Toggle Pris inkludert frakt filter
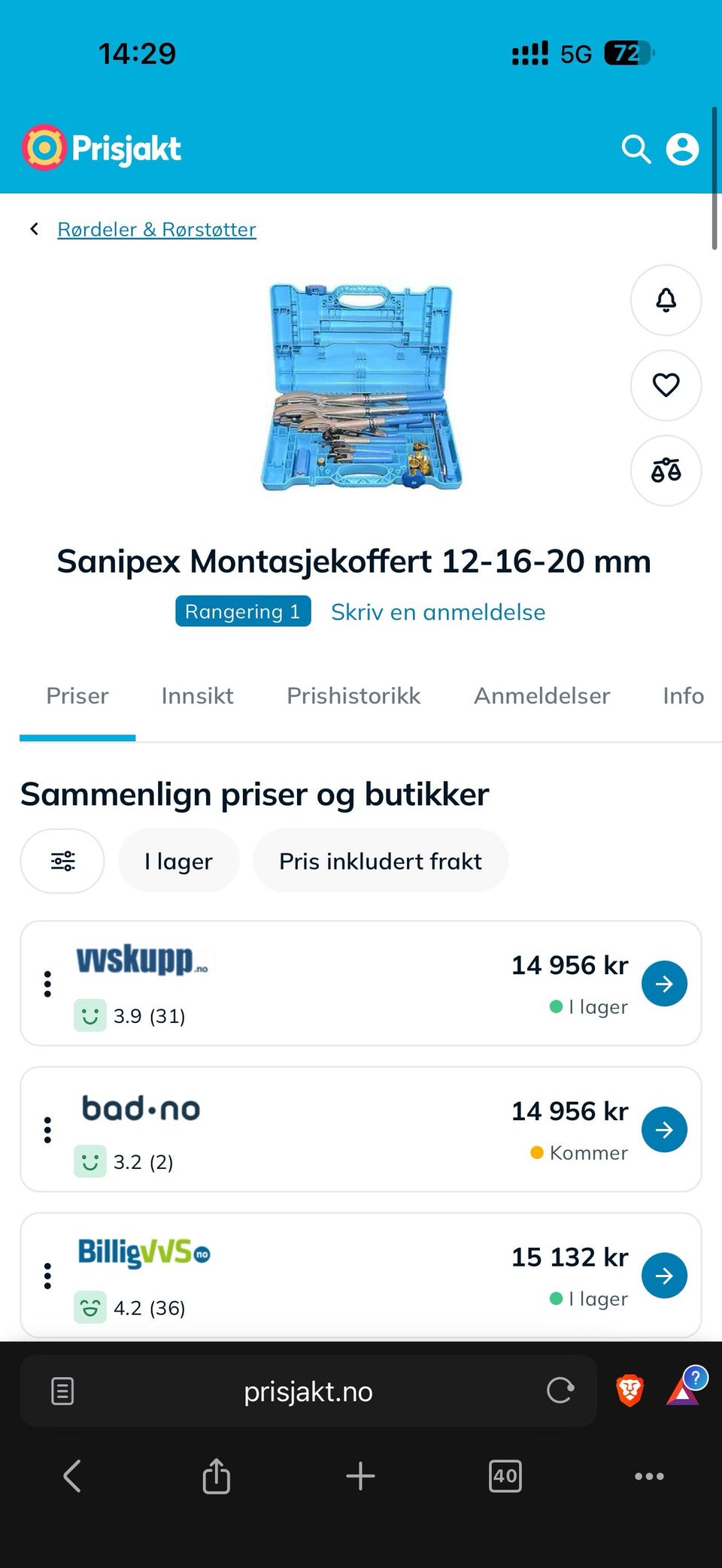The width and height of the screenshot is (722, 1568). click(x=381, y=861)
